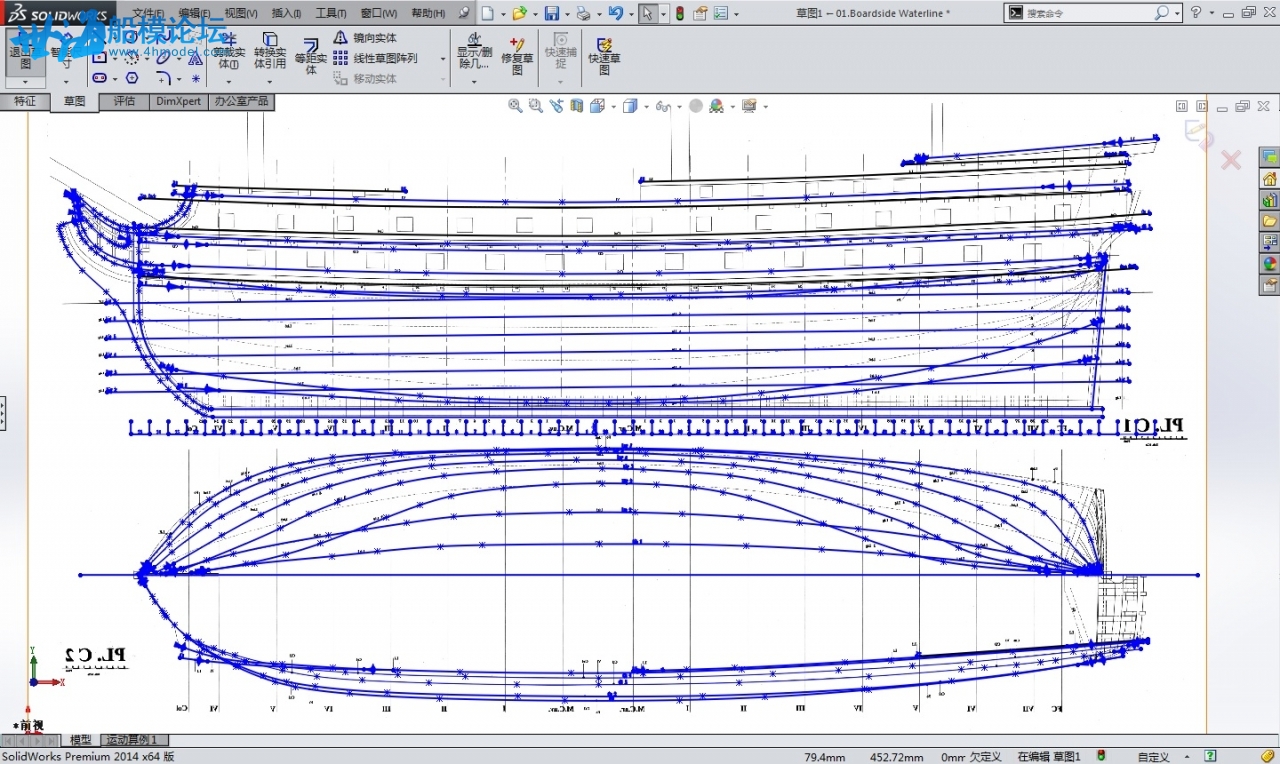This screenshot has width=1280, height=764.
Task: Click the Undo arrow icon
Action: click(616, 13)
